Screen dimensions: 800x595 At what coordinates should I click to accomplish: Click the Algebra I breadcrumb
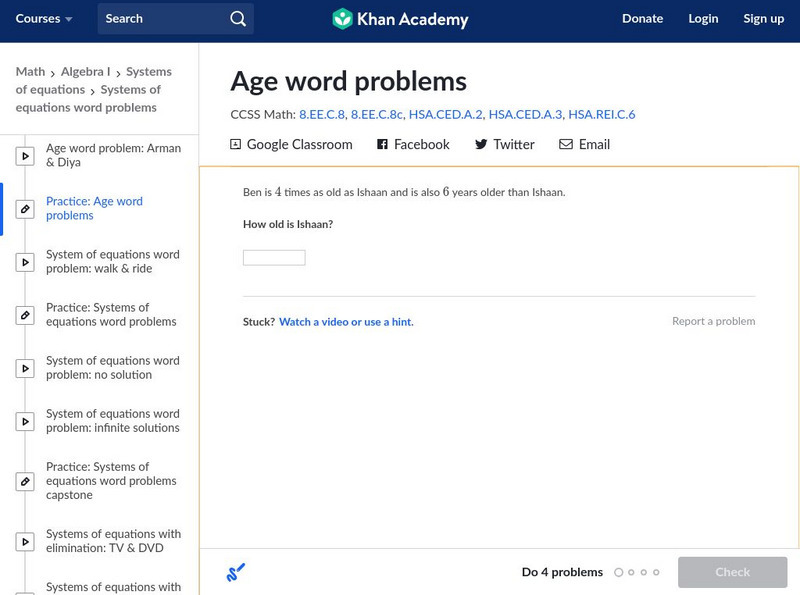pos(85,72)
